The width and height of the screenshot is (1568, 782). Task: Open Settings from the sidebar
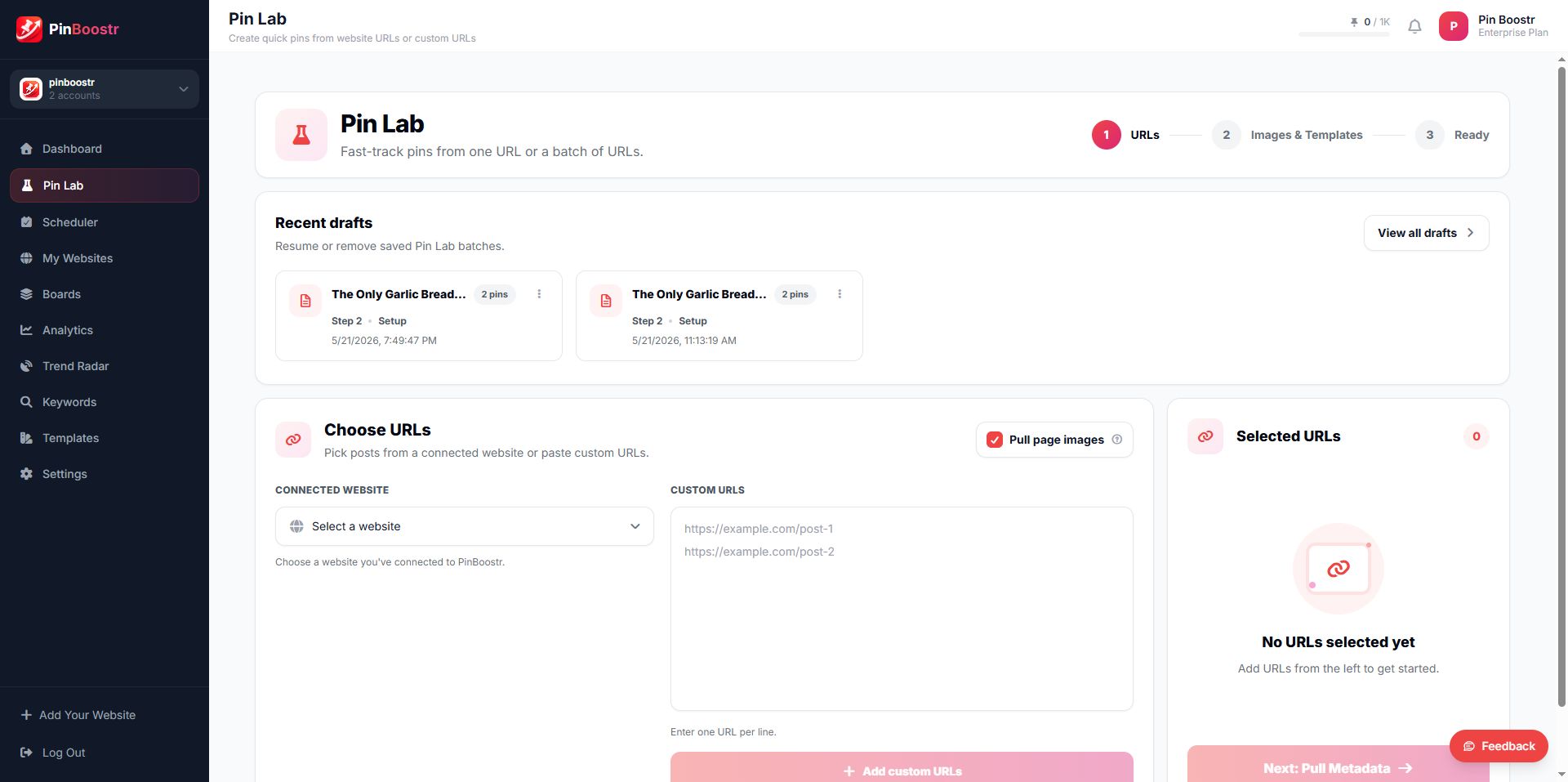coord(105,474)
